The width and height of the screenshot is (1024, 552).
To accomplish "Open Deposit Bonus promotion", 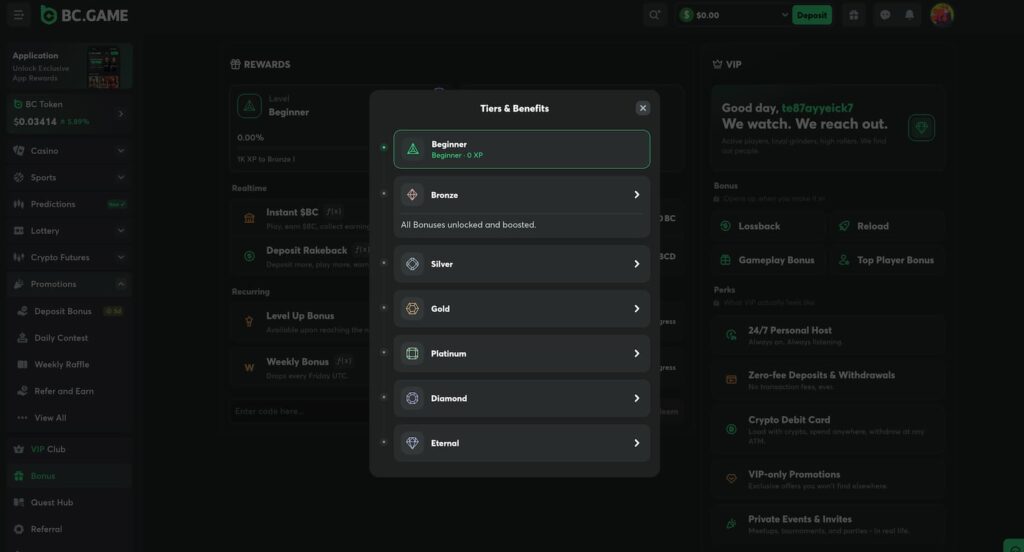I will pyautogui.click(x=69, y=311).
